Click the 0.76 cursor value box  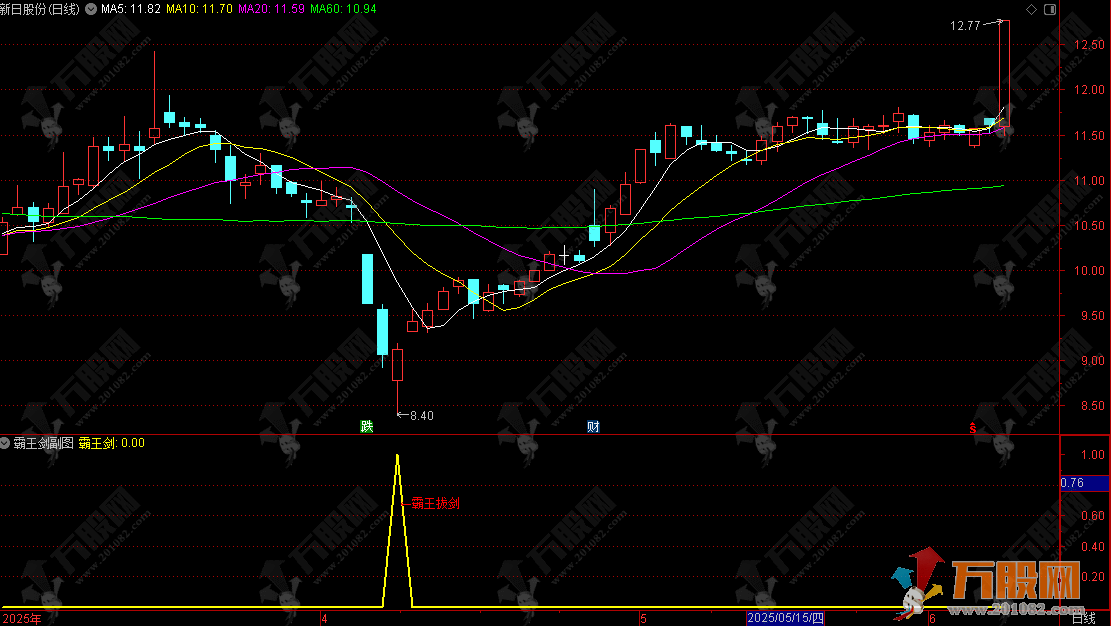point(1084,483)
